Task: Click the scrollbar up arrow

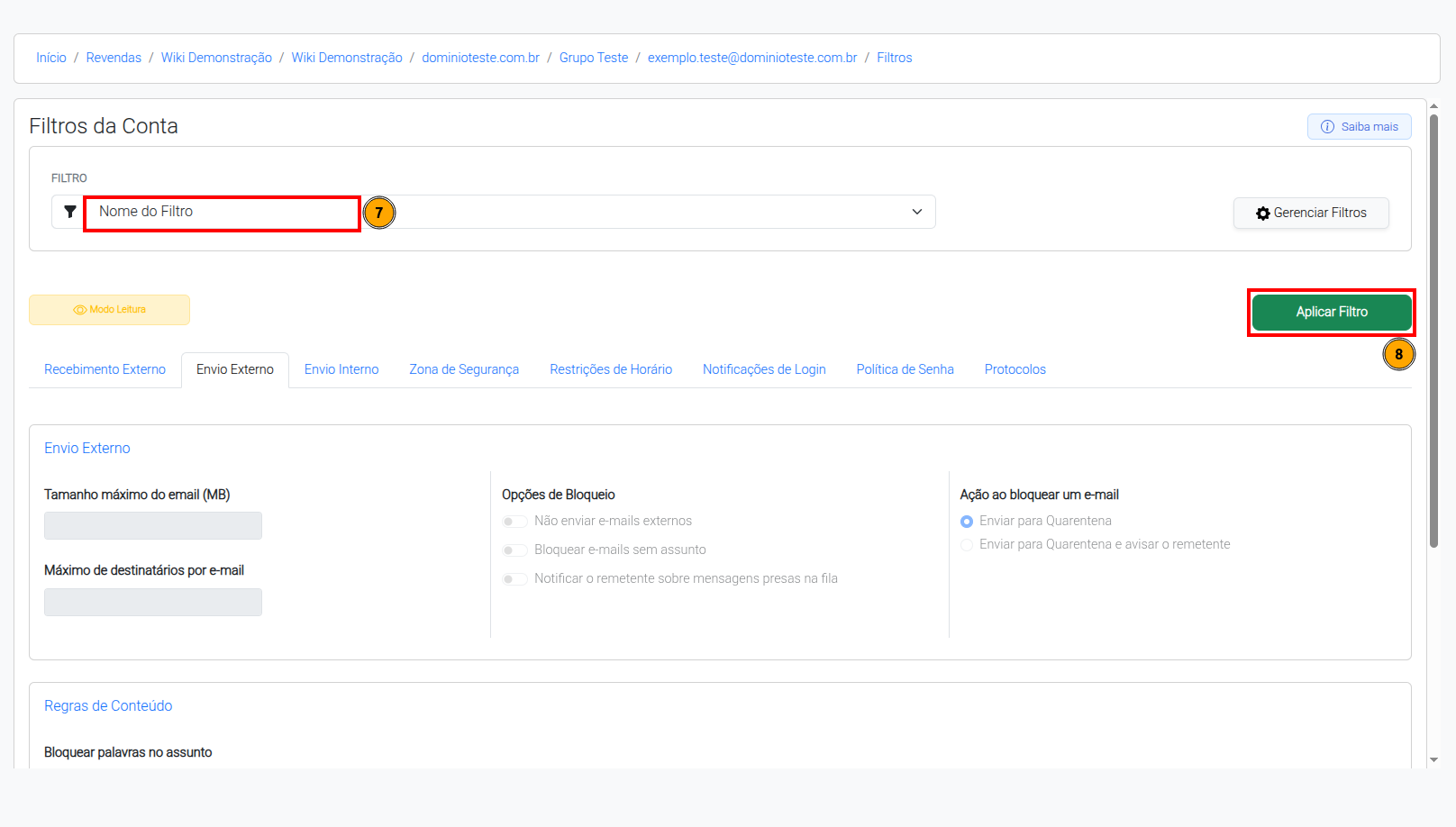Action: 1433,106
